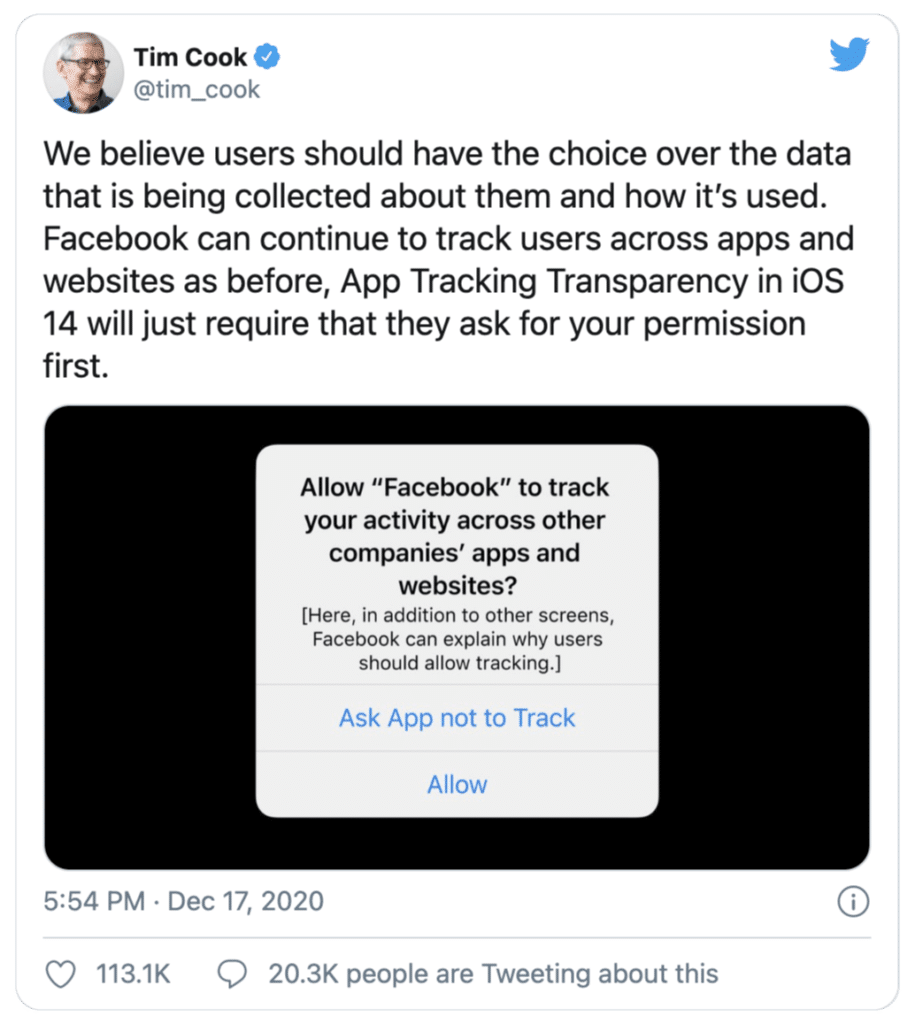This screenshot has height=1024, width=915.
Task: Click the black area of embedded image
Action: coord(150,637)
